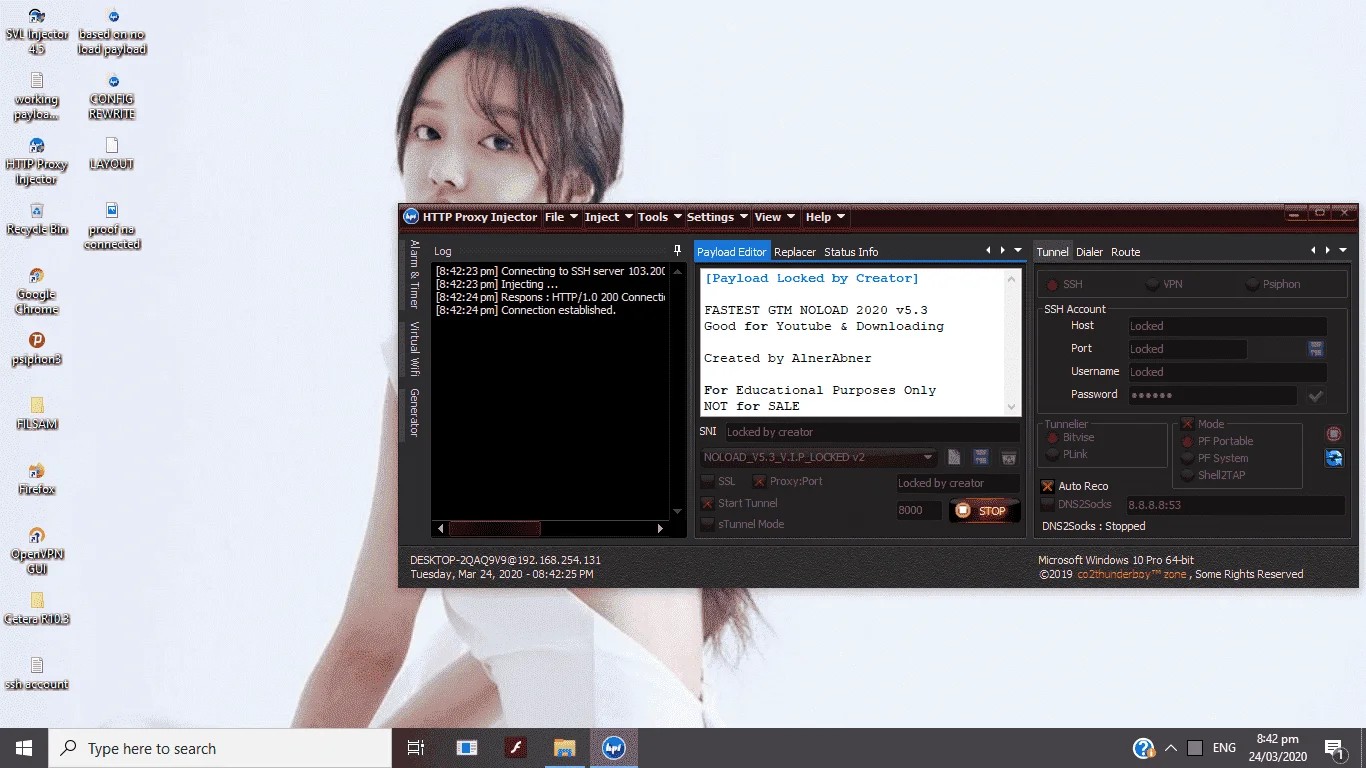Click the pin icon on Log panel header
This screenshot has height=768, width=1366.
point(678,251)
